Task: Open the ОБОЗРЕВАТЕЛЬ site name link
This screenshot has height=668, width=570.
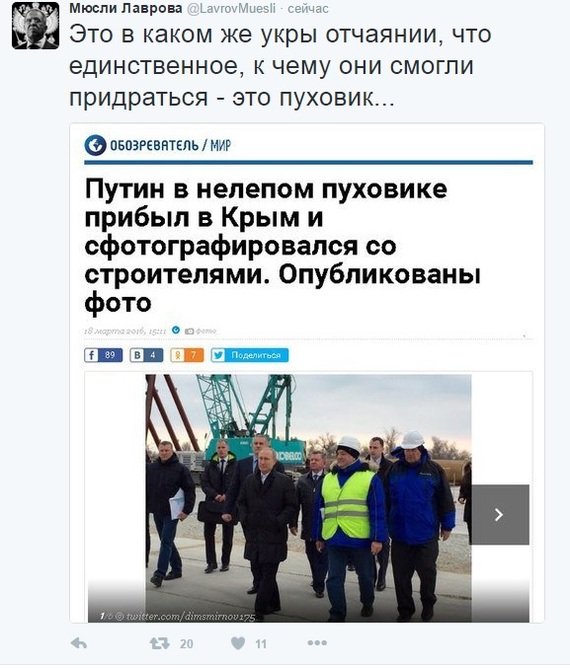Action: 154,145
